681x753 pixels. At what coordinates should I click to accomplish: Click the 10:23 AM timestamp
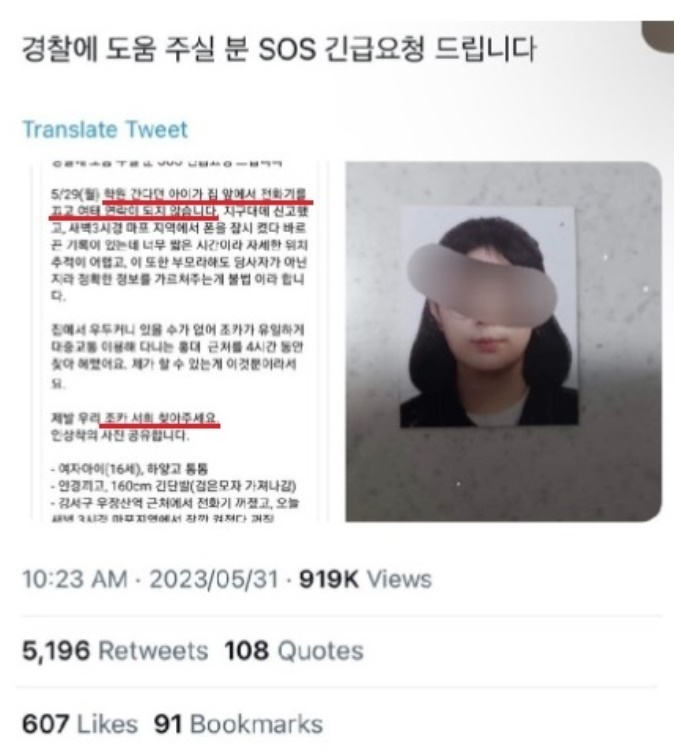75,579
